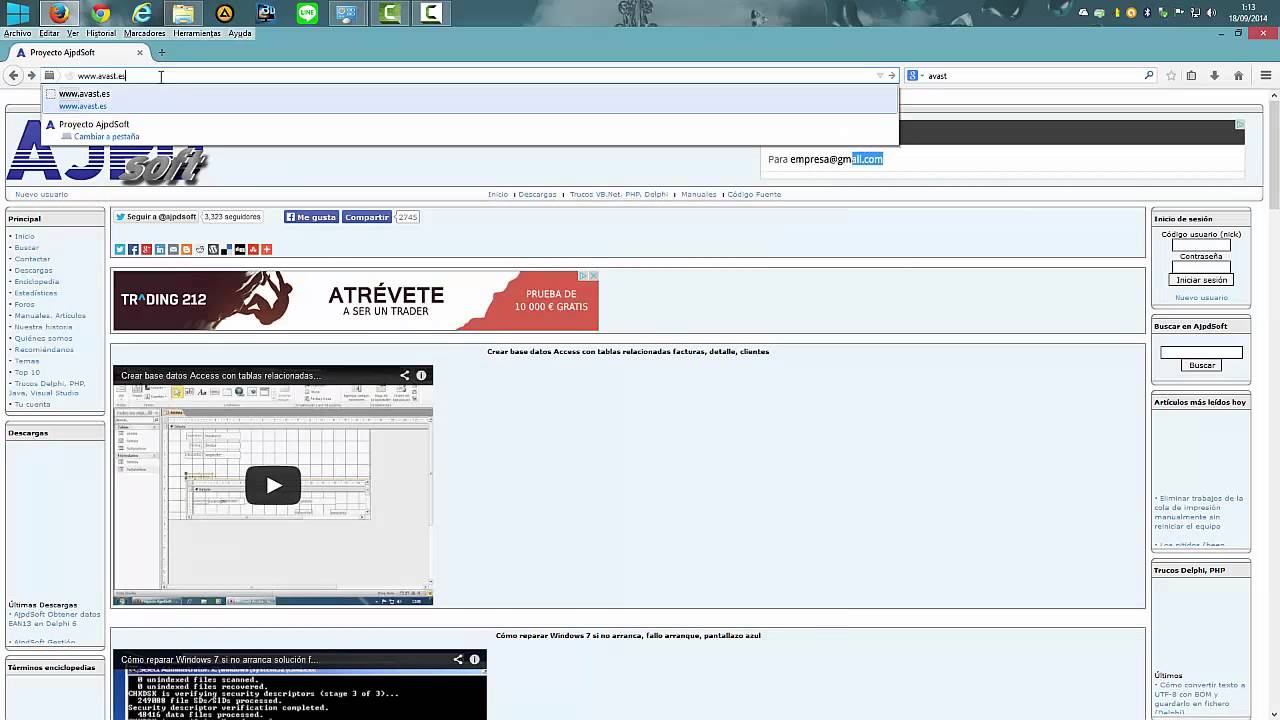
Task: Click the magnifier icon in the search box
Action: pyautogui.click(x=1148, y=75)
